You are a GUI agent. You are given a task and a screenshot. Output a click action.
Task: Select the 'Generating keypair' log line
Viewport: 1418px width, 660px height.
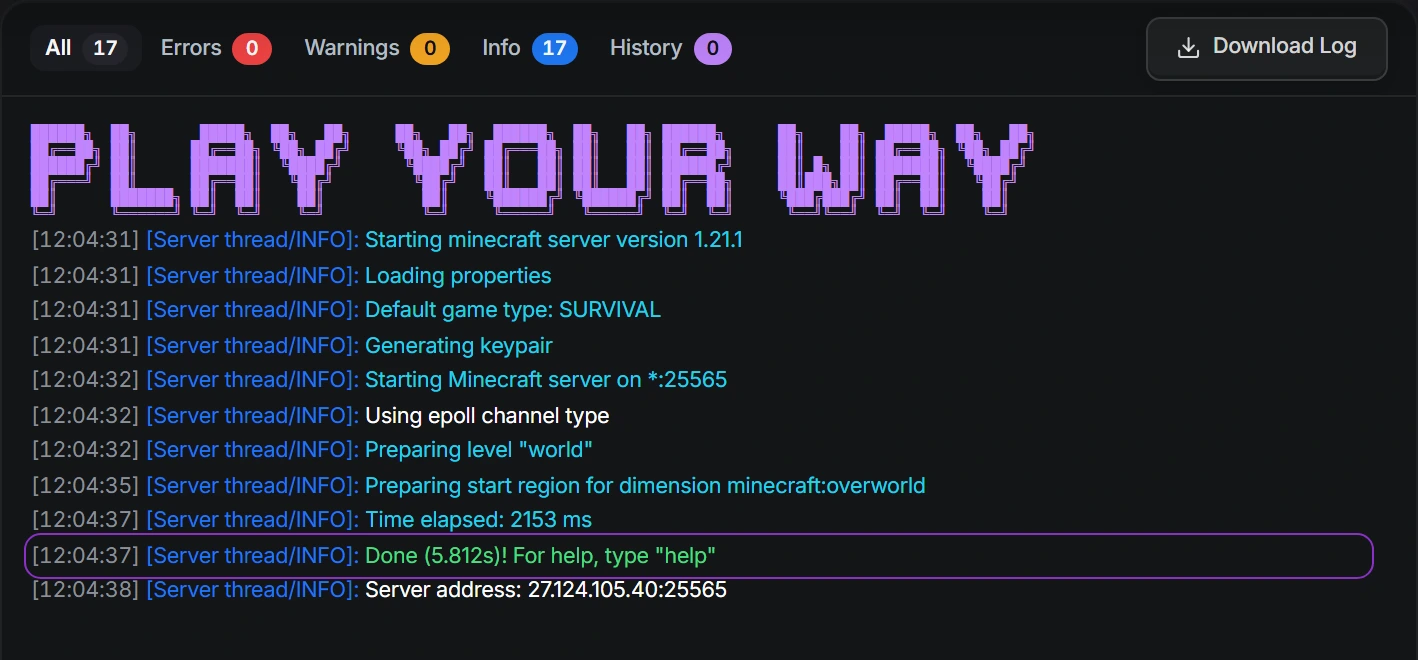point(292,345)
